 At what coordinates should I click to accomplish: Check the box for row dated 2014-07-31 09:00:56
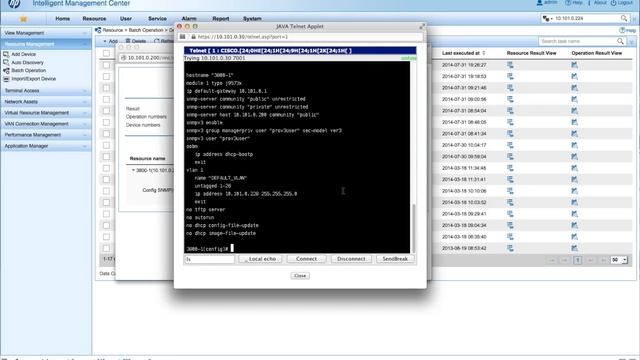[106, 99]
